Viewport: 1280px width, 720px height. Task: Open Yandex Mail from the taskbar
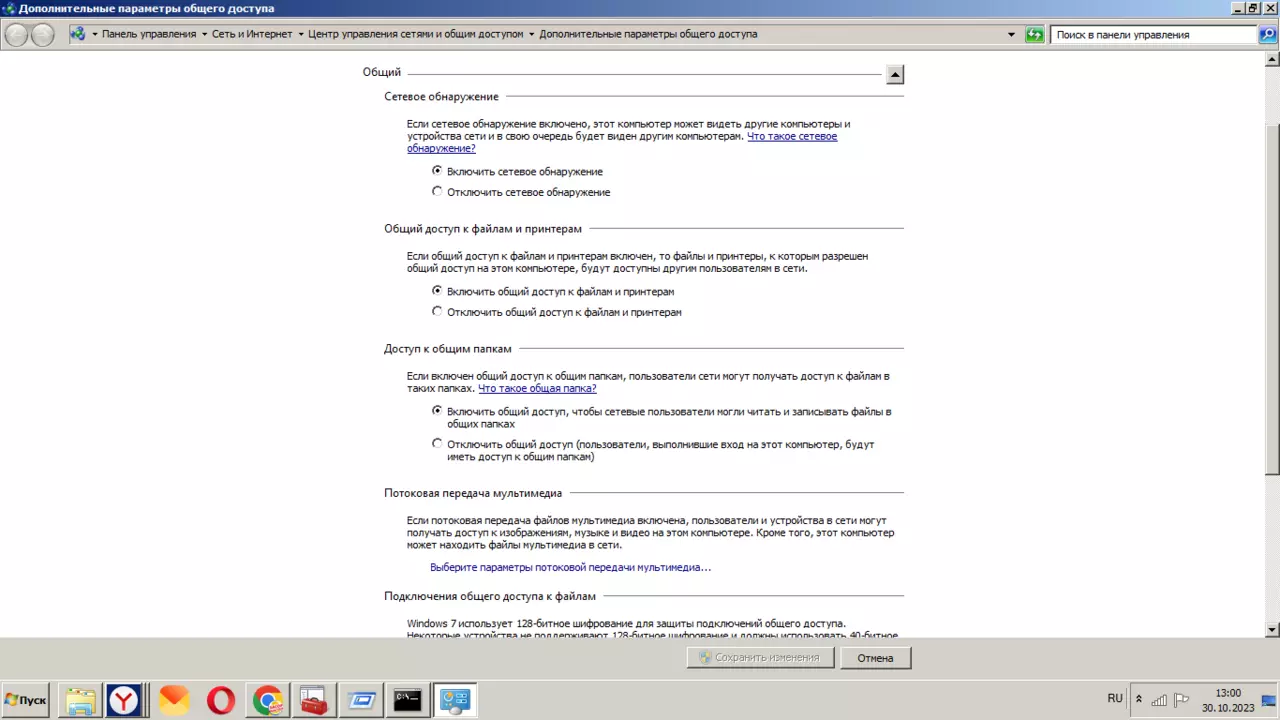point(173,700)
